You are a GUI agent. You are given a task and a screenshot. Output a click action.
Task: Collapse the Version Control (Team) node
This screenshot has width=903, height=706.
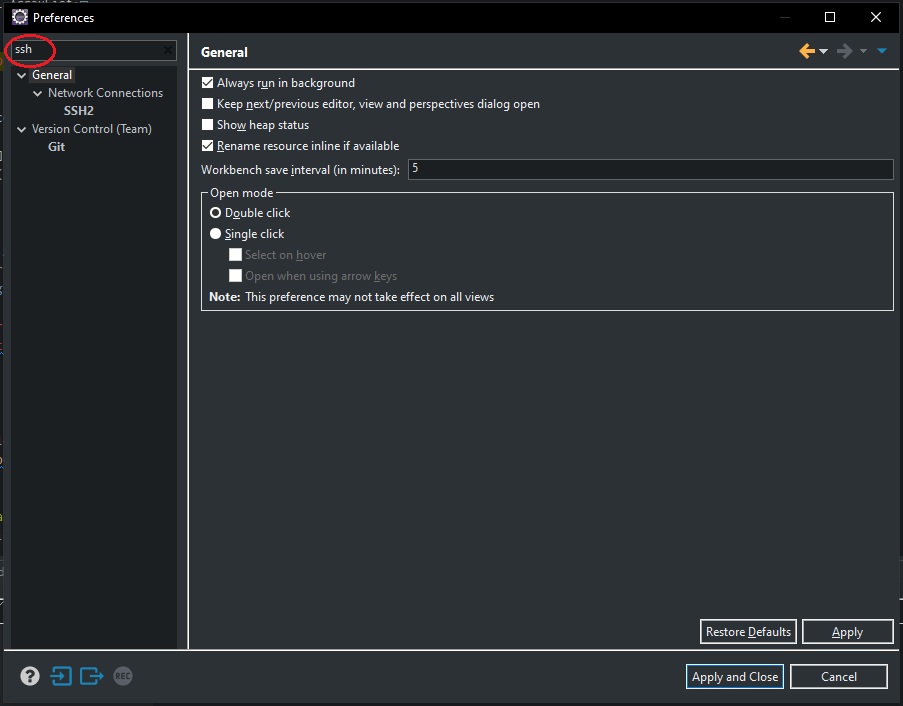tap(21, 129)
